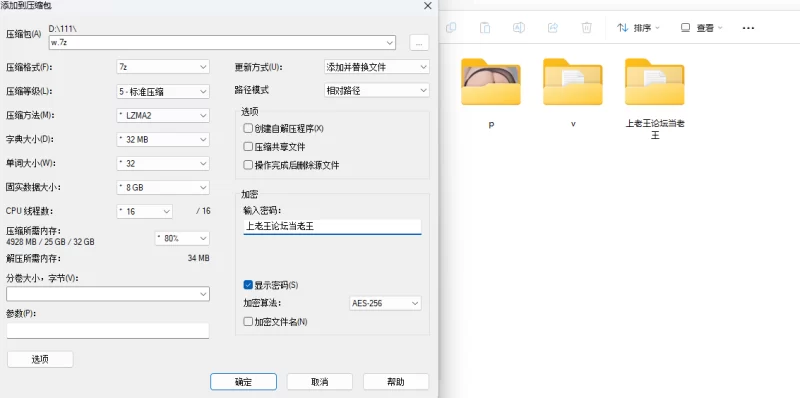This screenshot has height=398, width=800.
Task: Enable 操作完成后删除源文件 checkbox
Action: coord(248,165)
